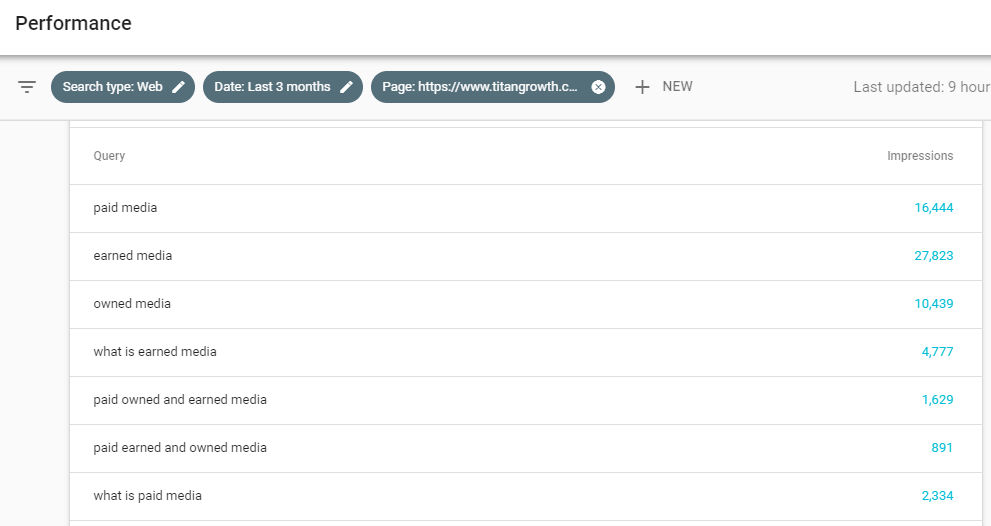Click pencil icon on Date filter
The width and height of the screenshot is (991, 526).
(x=346, y=87)
